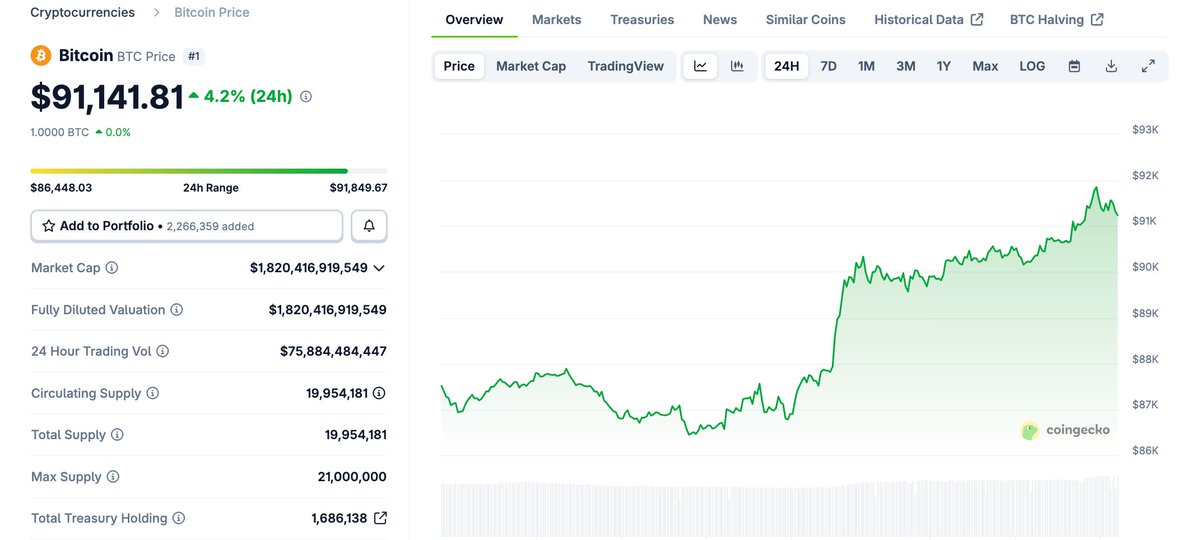Expand the chart to fullscreen

(1148, 66)
